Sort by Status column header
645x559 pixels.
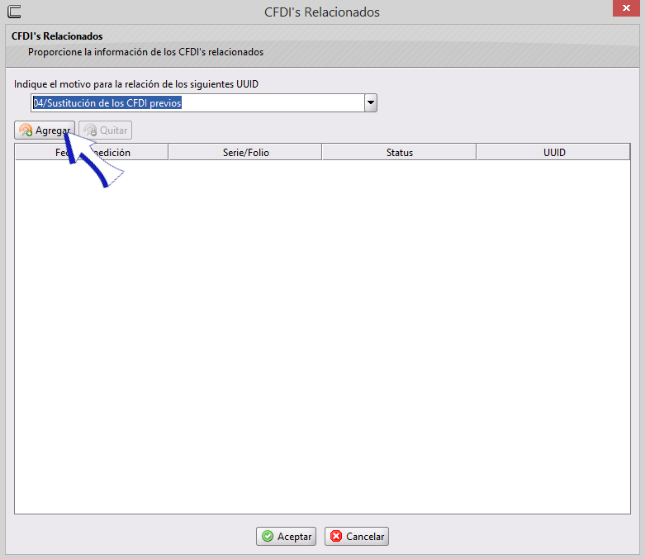pos(399,152)
